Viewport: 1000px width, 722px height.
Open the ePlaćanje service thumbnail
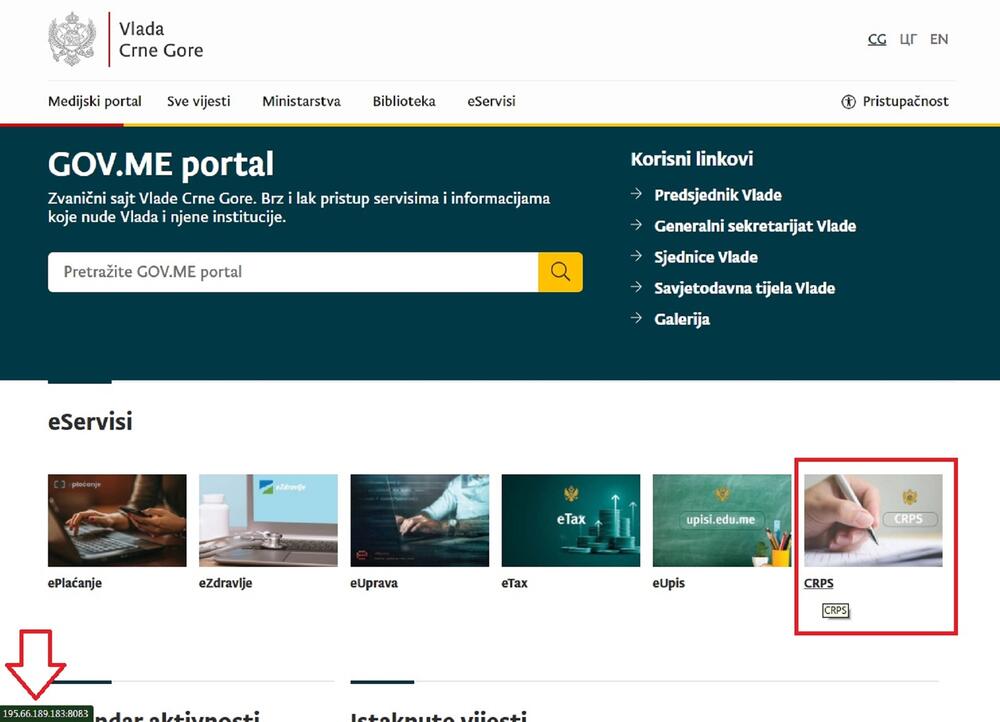117,520
